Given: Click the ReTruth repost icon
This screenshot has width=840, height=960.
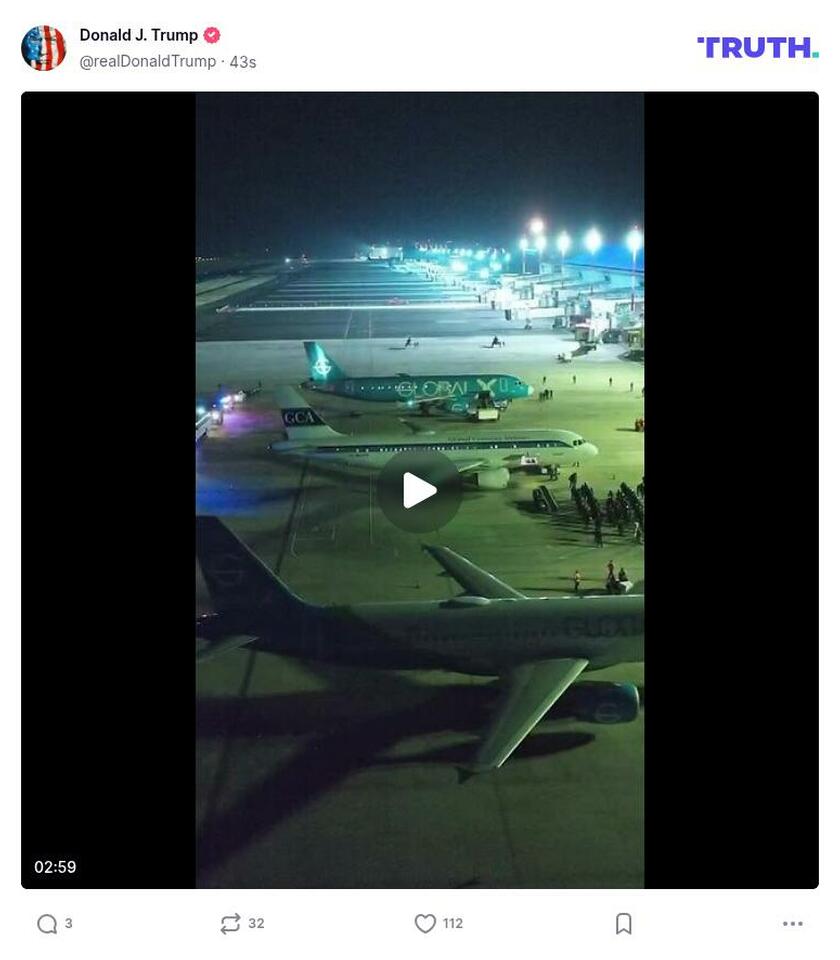Looking at the screenshot, I should pos(230,923).
